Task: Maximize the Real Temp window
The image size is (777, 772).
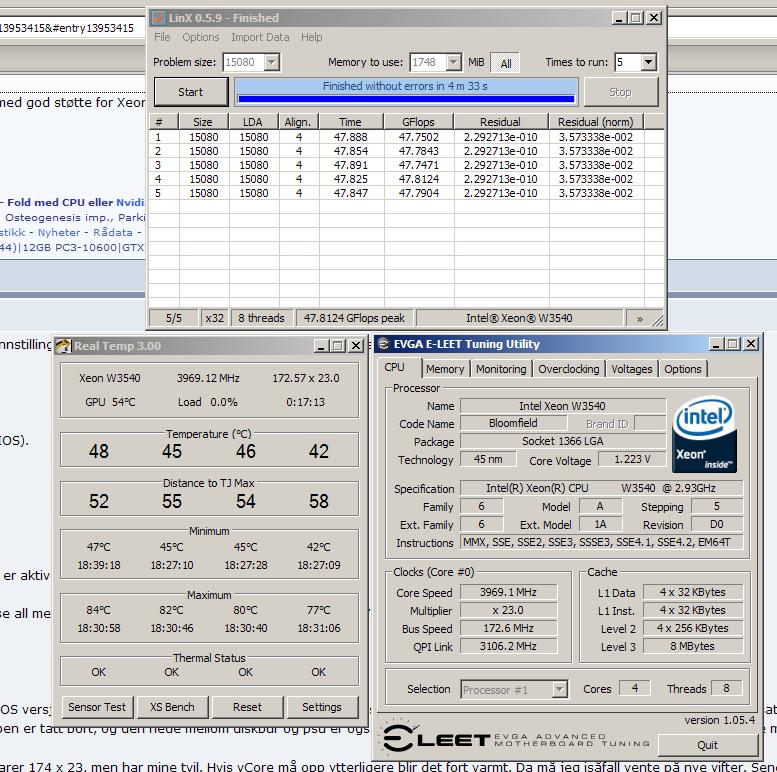Action: click(x=338, y=346)
